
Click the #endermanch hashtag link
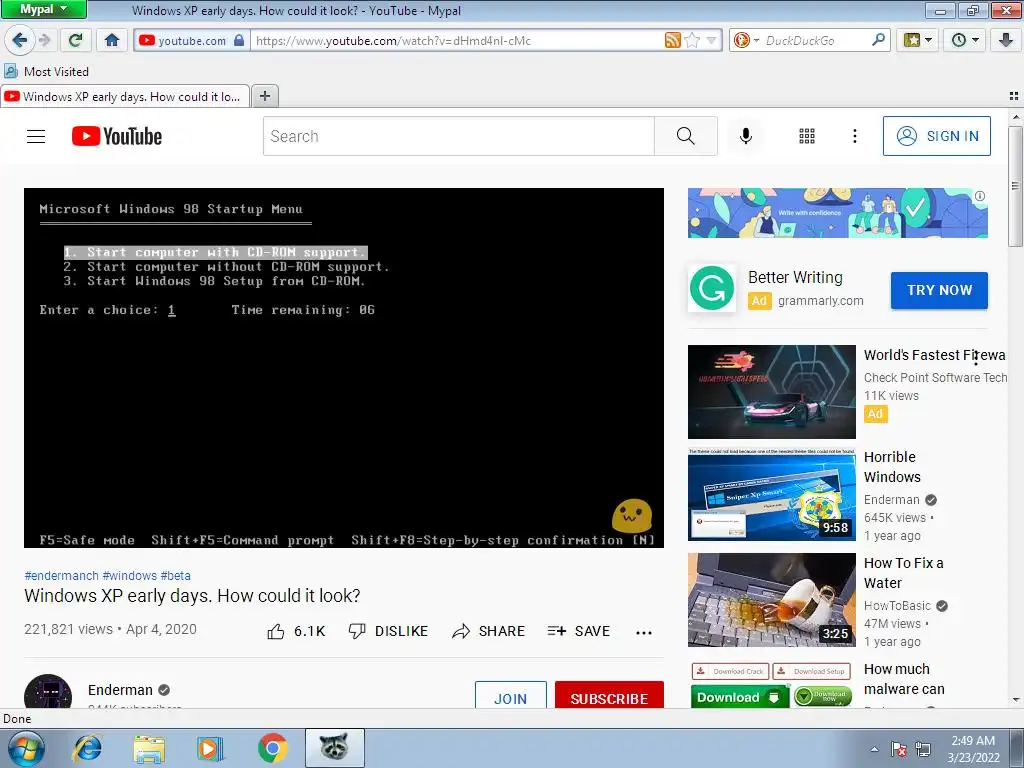61,575
